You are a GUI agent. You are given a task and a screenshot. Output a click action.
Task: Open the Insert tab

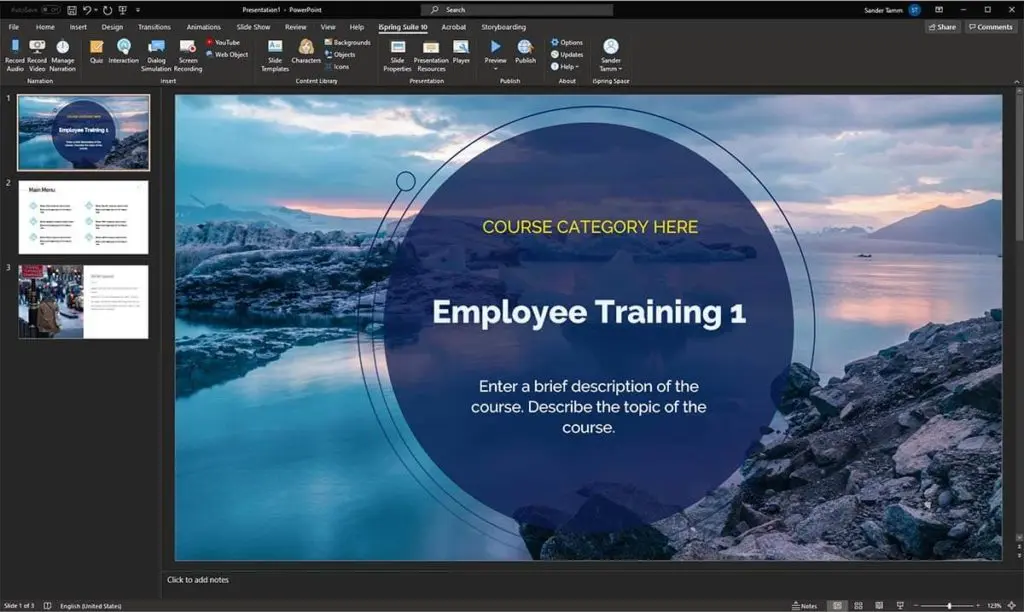78,27
